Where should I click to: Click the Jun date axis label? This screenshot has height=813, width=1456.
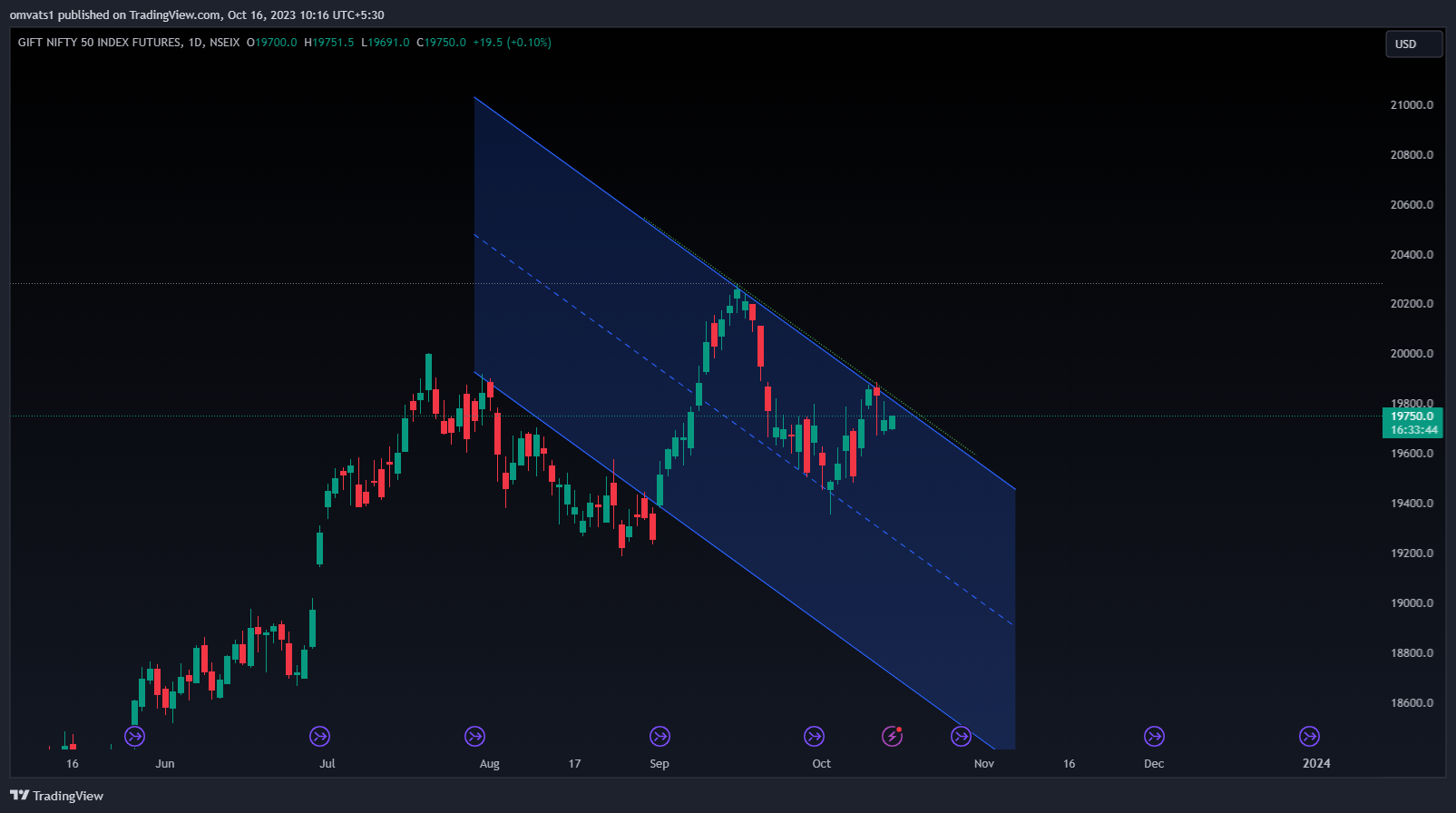coord(165,764)
